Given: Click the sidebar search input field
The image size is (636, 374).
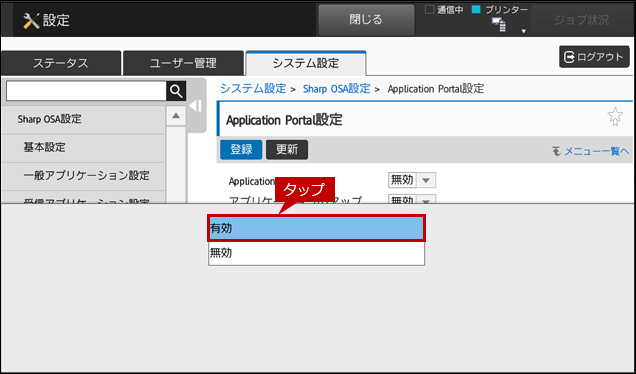Looking at the screenshot, I should [x=86, y=91].
